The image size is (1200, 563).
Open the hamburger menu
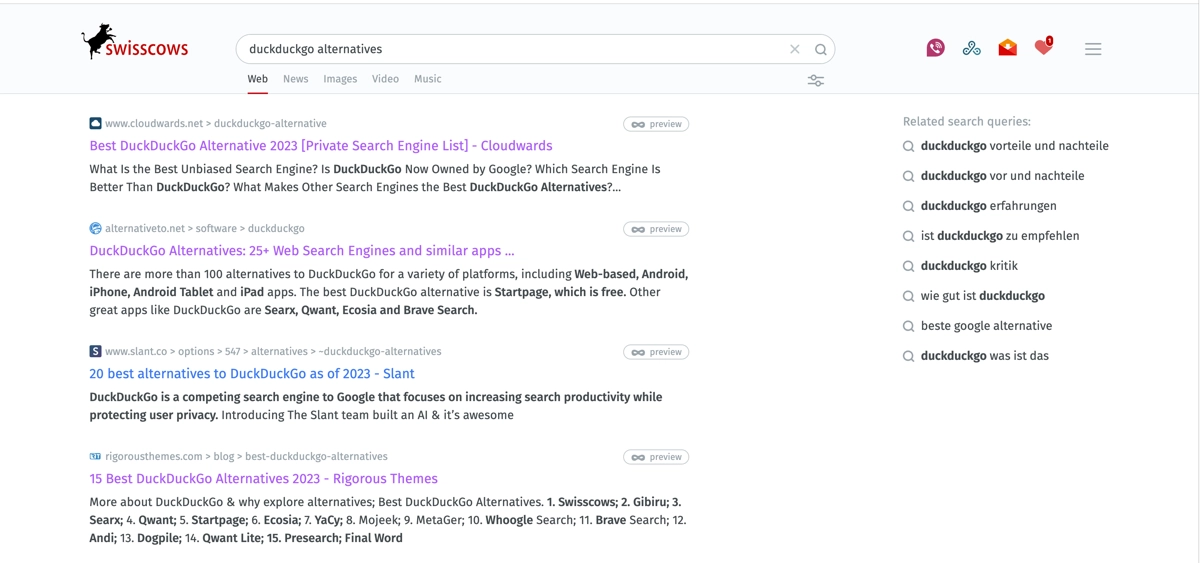1093,49
